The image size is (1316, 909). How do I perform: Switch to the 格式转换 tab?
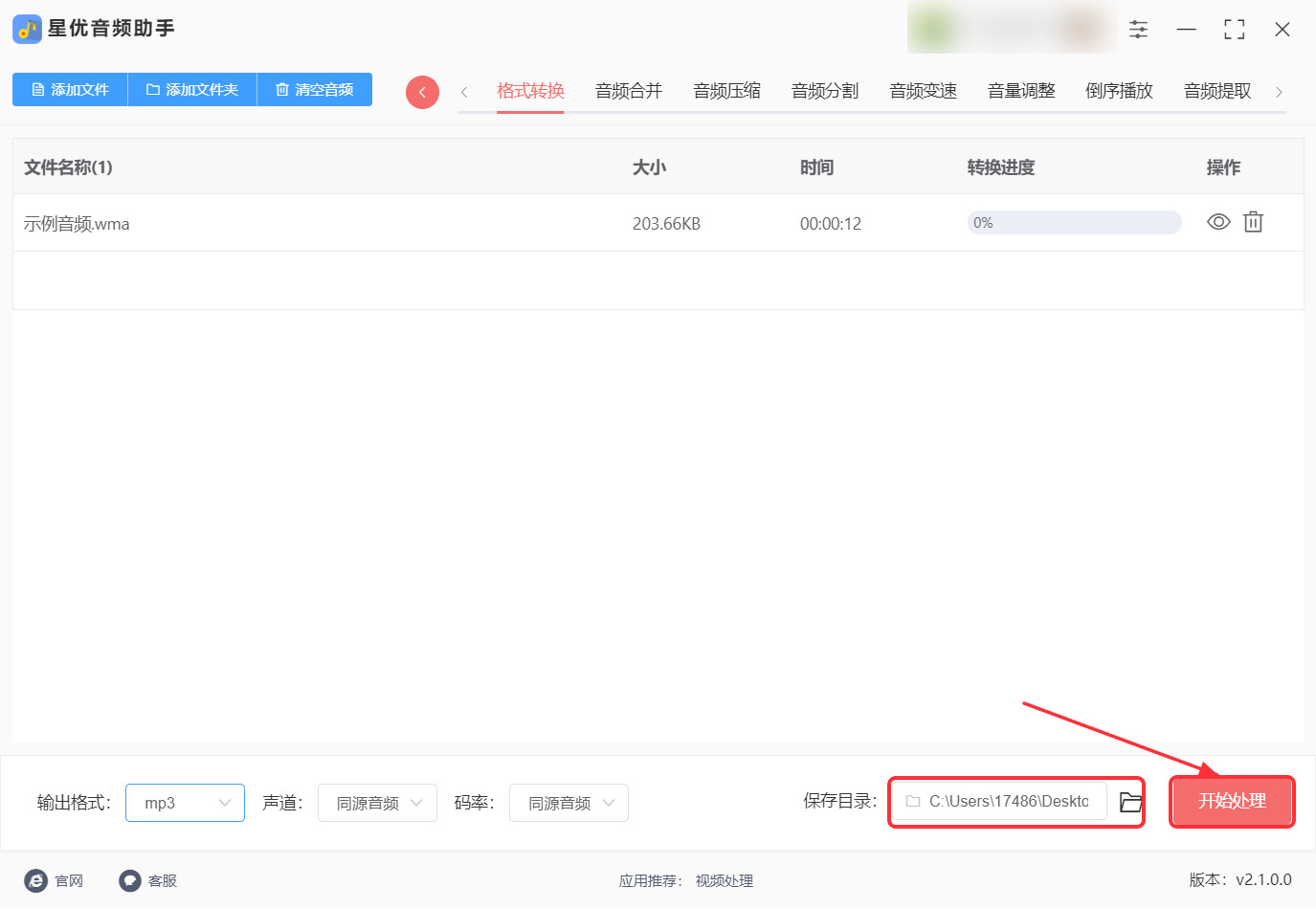[x=530, y=91]
